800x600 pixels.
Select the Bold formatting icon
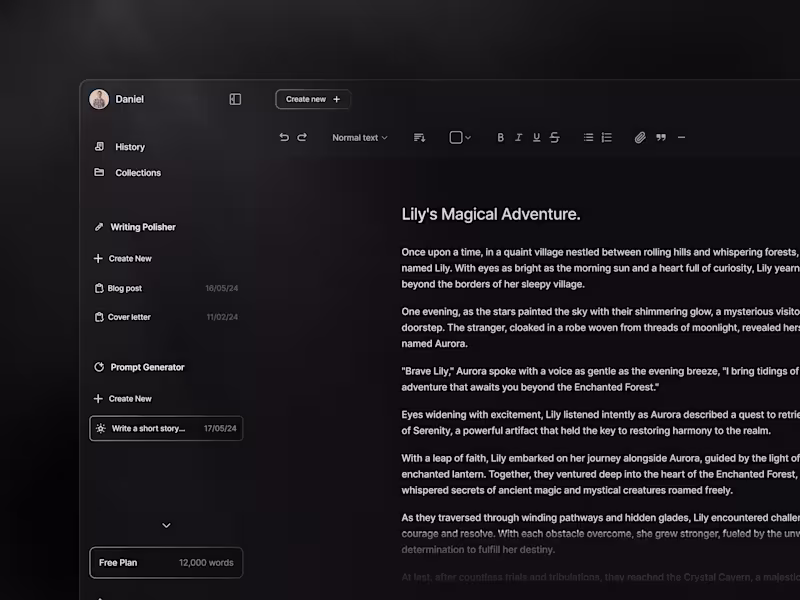(x=500, y=137)
